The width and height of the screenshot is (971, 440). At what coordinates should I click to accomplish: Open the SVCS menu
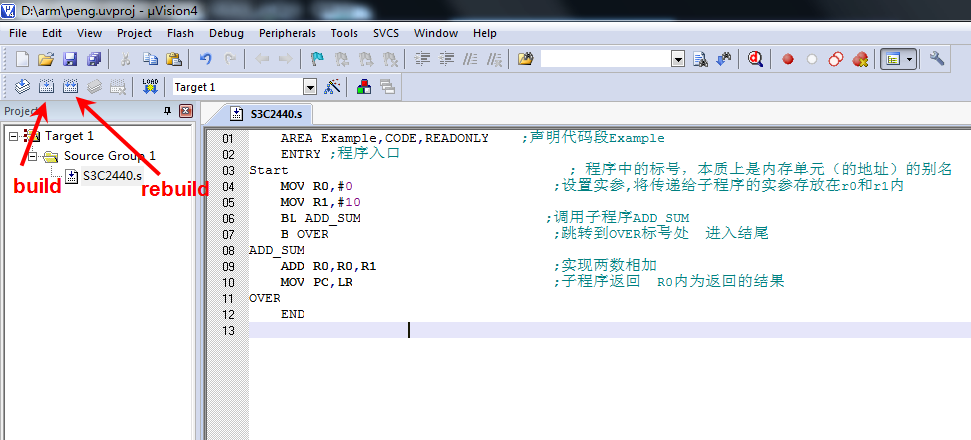point(386,33)
